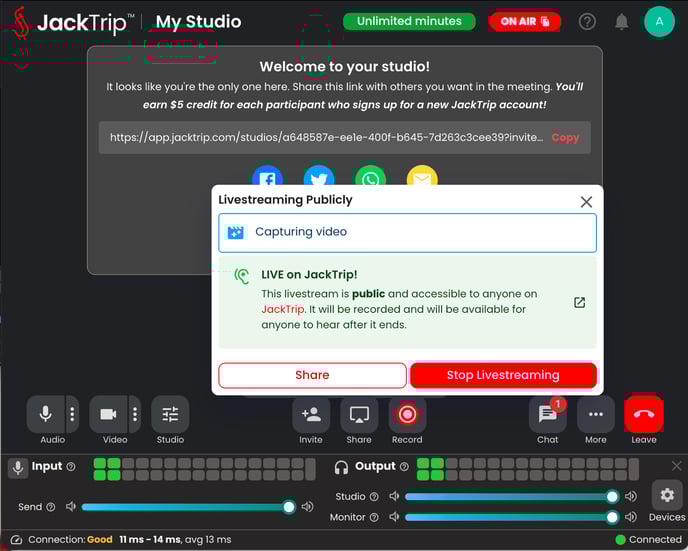Click the Capturing video status row

pos(407,233)
